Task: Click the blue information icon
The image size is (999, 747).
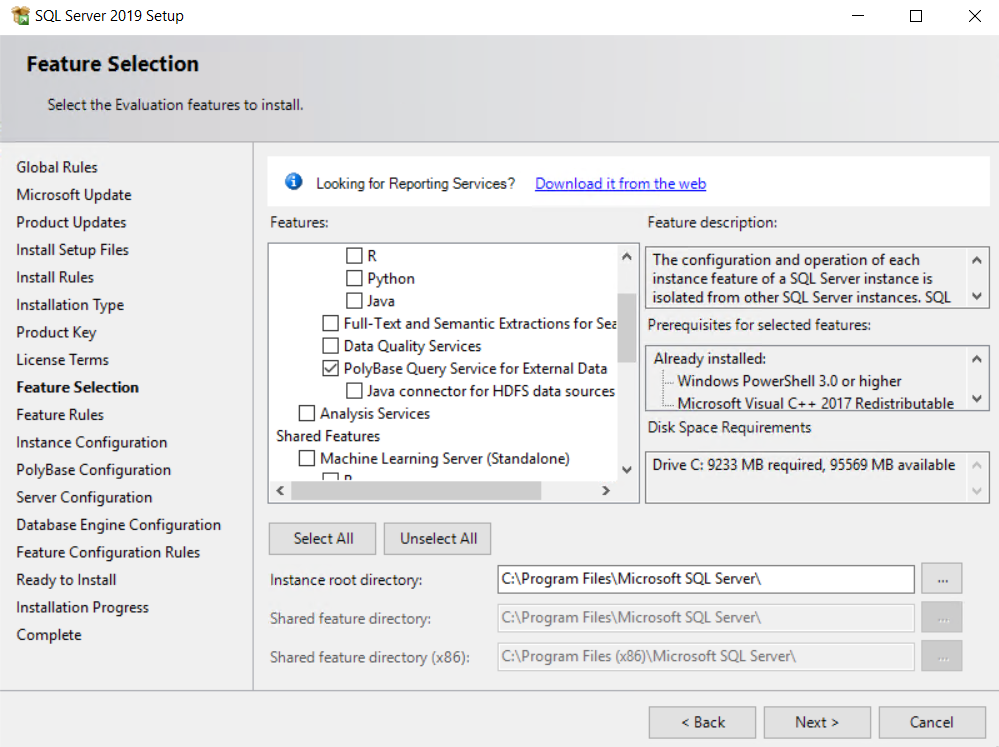Action: [x=294, y=182]
